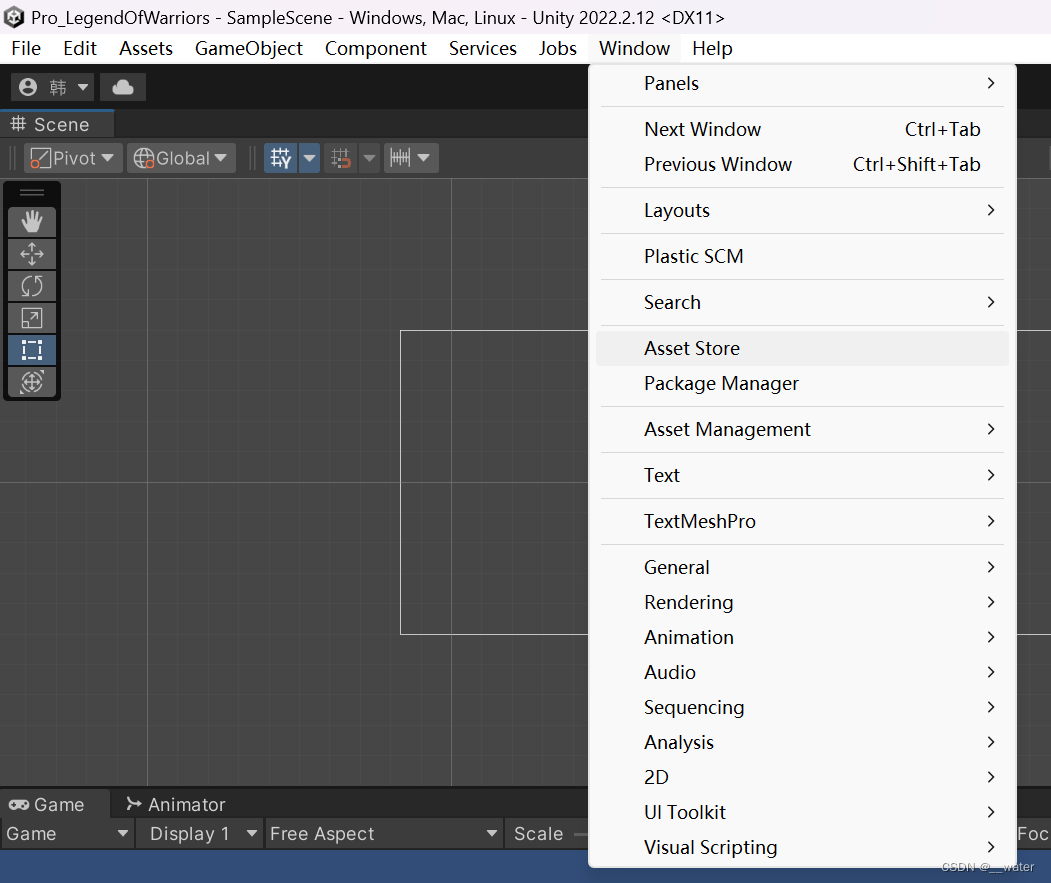This screenshot has width=1051, height=883.
Task: Expand the Text submenu
Action: (x=802, y=475)
